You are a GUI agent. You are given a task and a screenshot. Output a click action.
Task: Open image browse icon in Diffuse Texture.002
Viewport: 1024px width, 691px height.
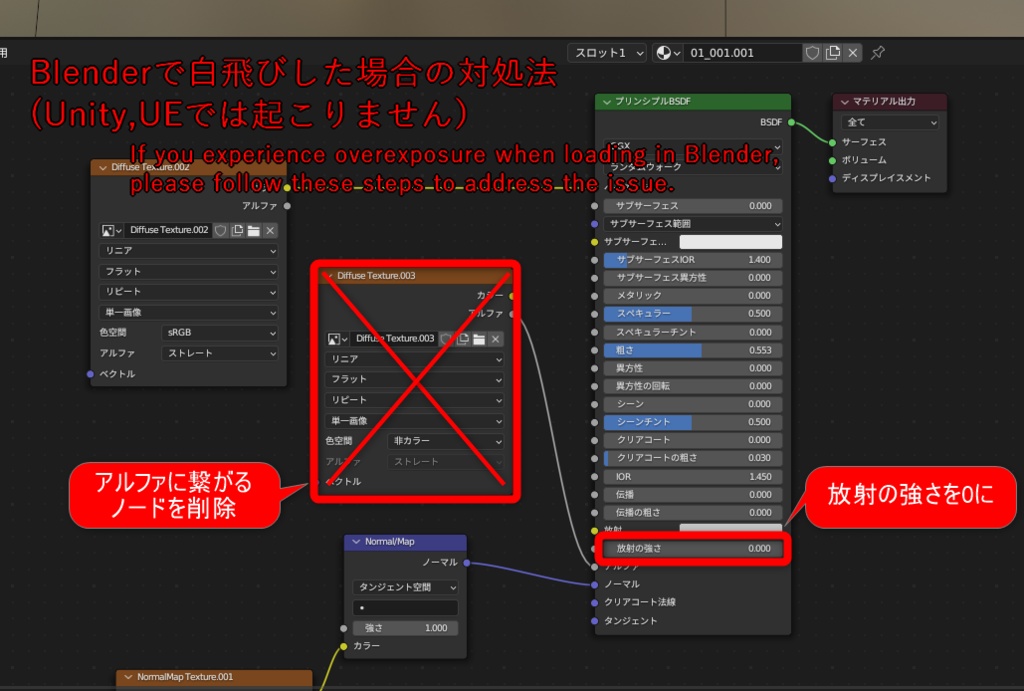[x=111, y=231]
